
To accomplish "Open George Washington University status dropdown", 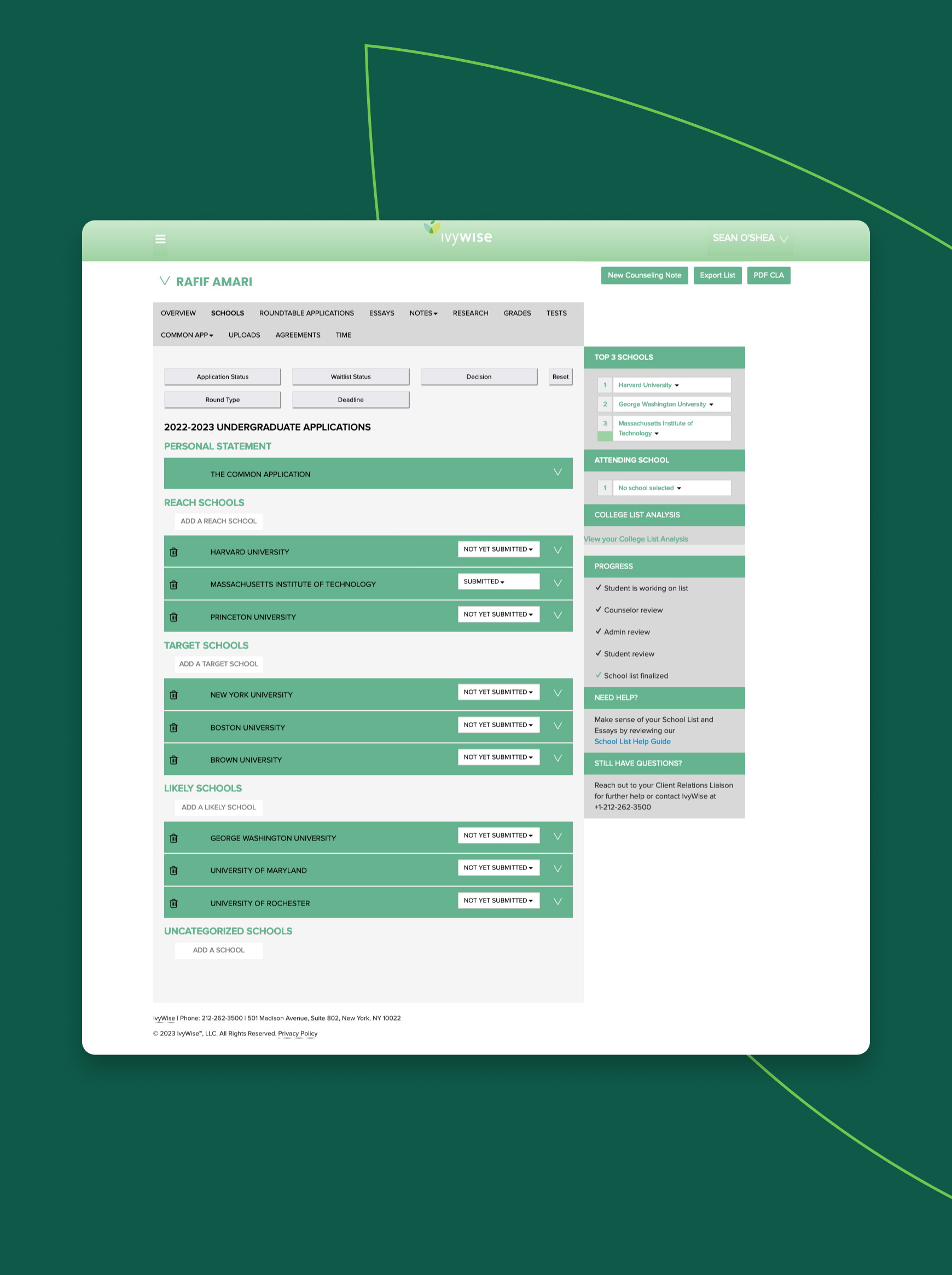I will 498,836.
